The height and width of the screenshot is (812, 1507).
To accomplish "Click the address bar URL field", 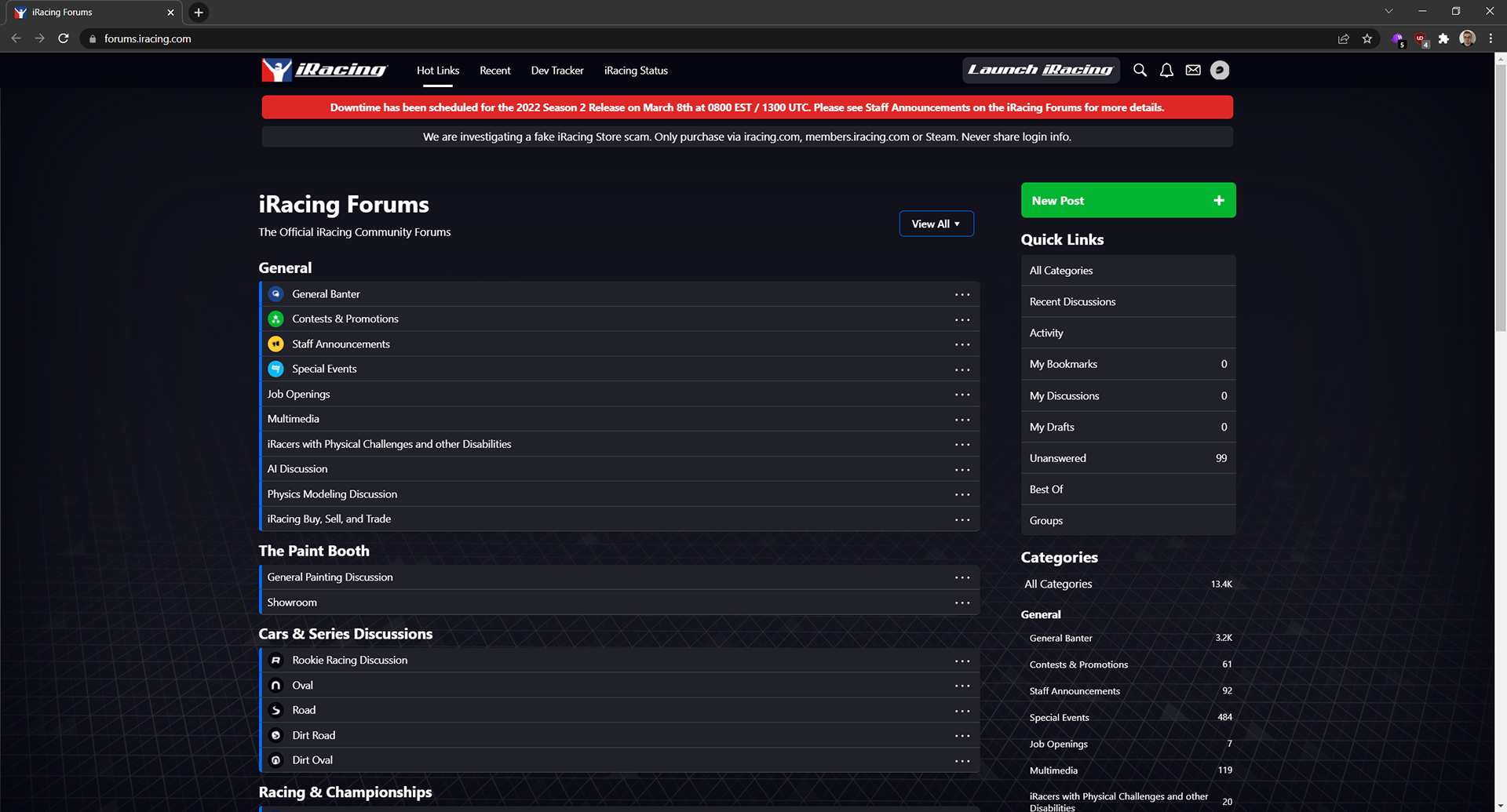I will (706, 38).
